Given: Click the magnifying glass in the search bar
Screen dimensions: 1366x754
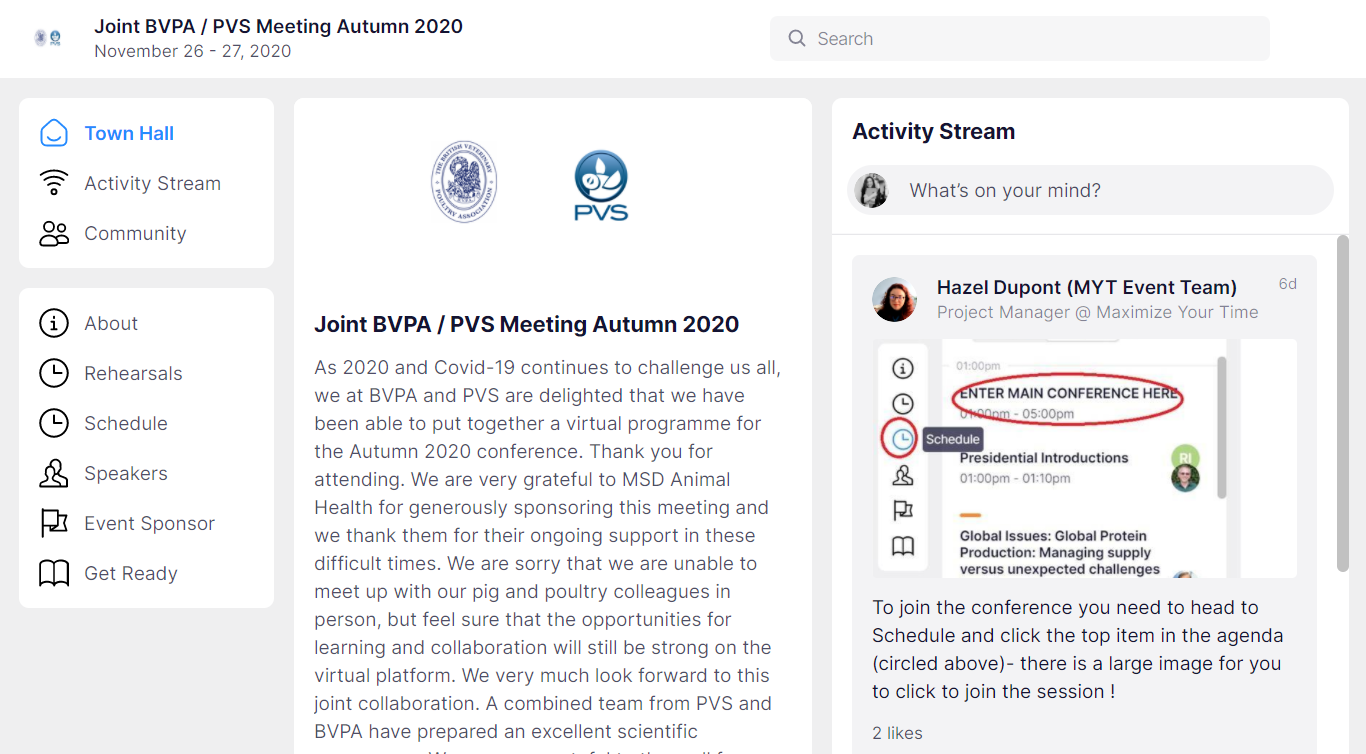Looking at the screenshot, I should click(x=796, y=38).
